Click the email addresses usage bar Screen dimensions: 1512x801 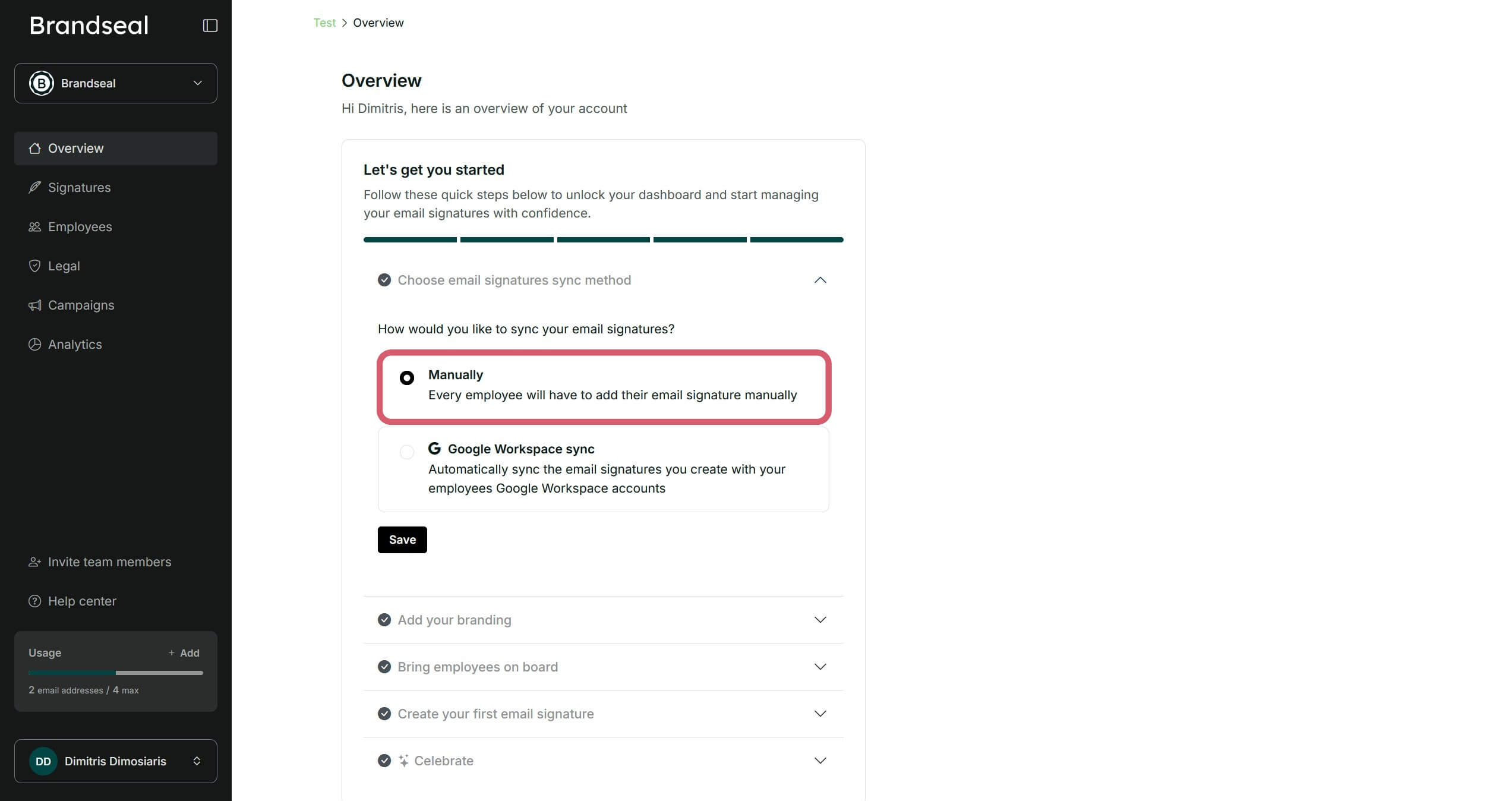[x=115, y=673]
